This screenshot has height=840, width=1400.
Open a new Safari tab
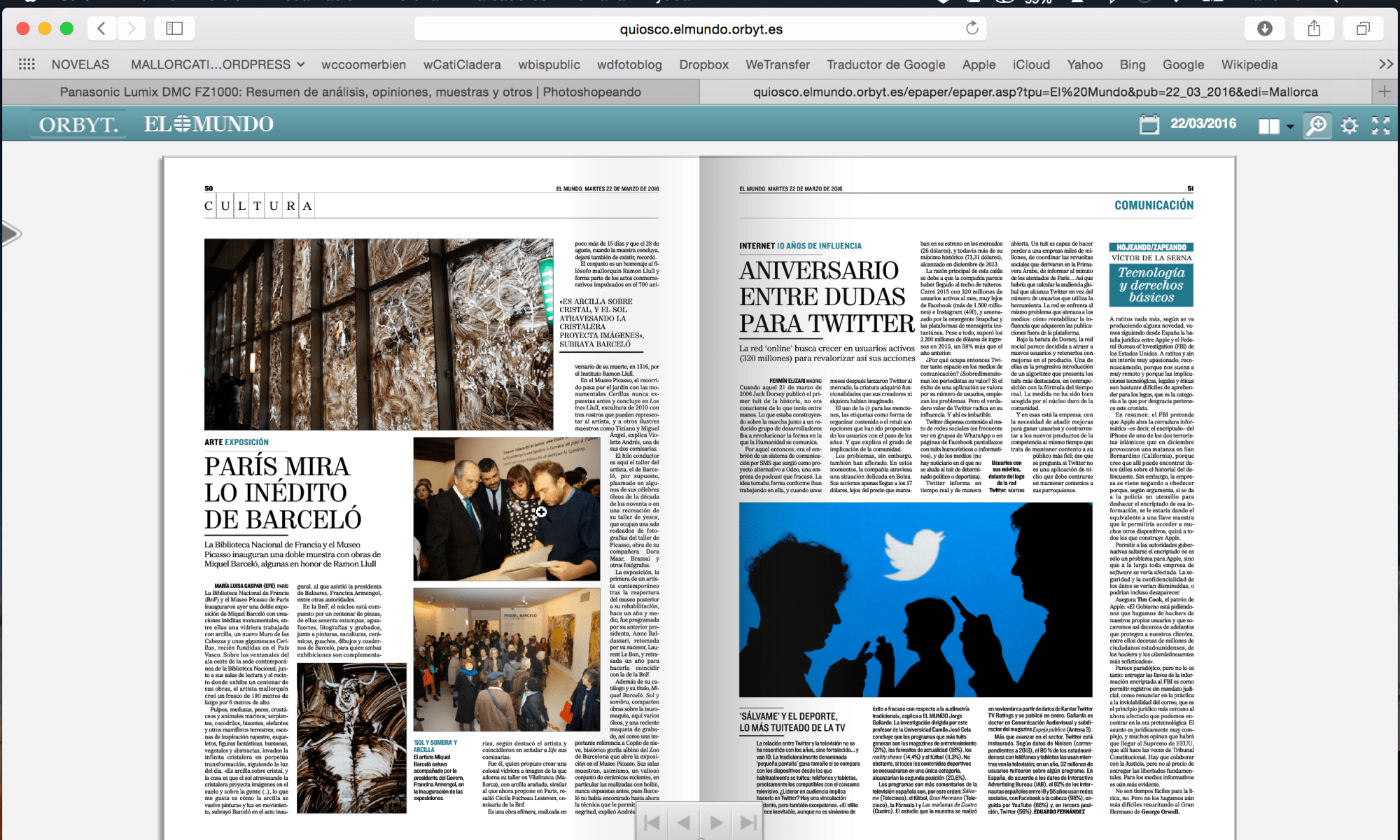1384,92
